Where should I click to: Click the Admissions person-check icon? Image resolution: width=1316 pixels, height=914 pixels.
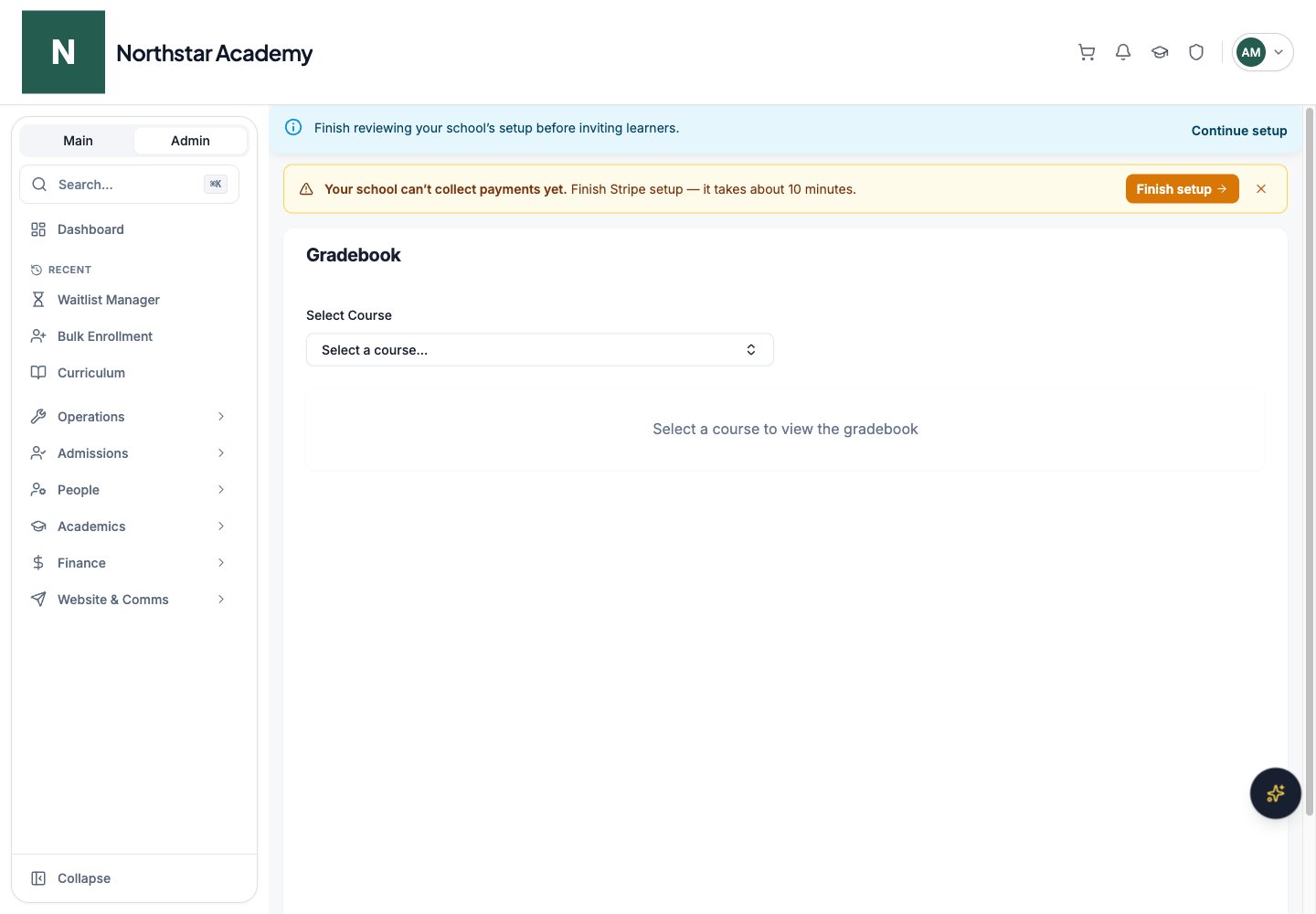click(38, 453)
